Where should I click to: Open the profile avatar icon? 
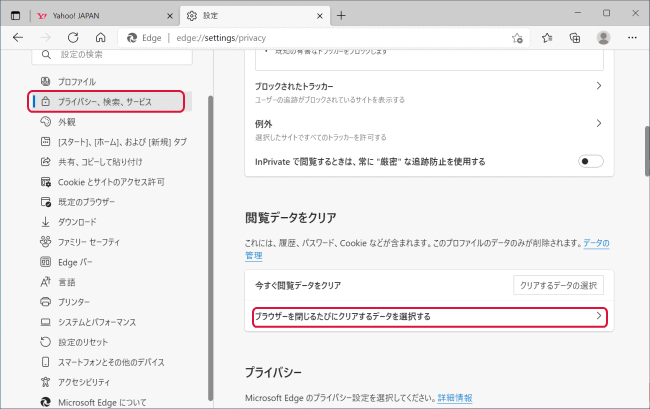pyautogui.click(x=604, y=38)
